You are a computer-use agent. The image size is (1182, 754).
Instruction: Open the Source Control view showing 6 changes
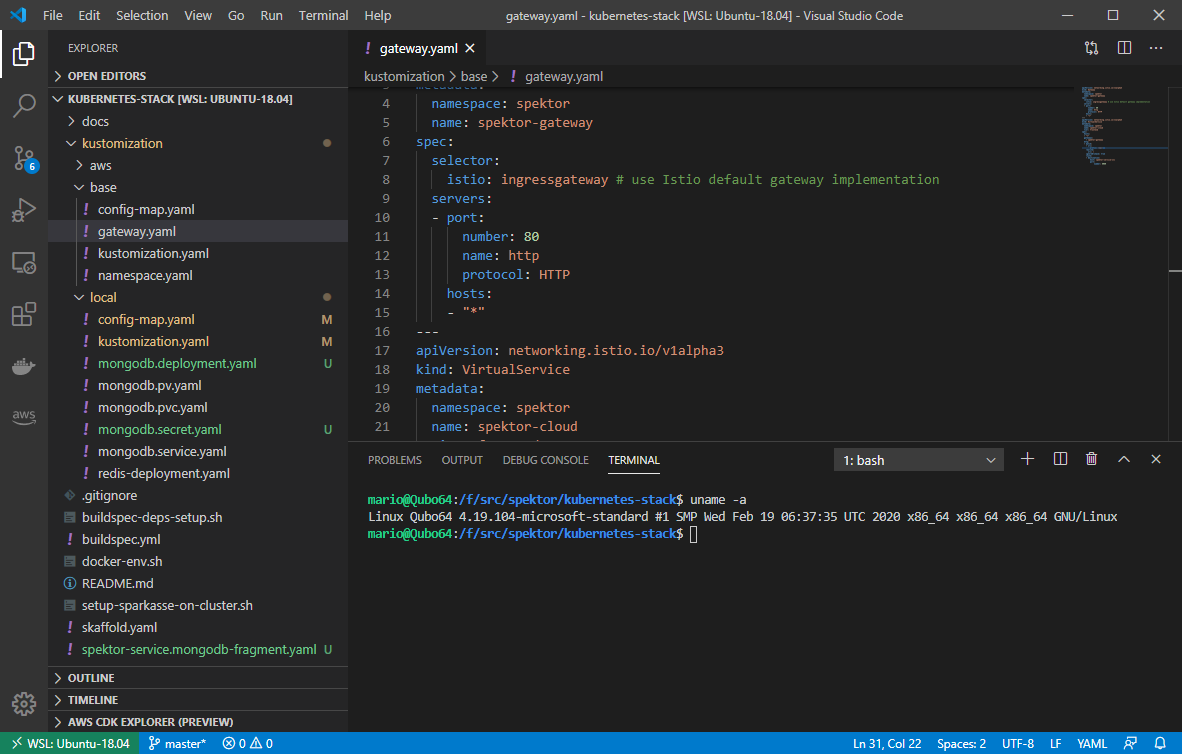[24, 160]
